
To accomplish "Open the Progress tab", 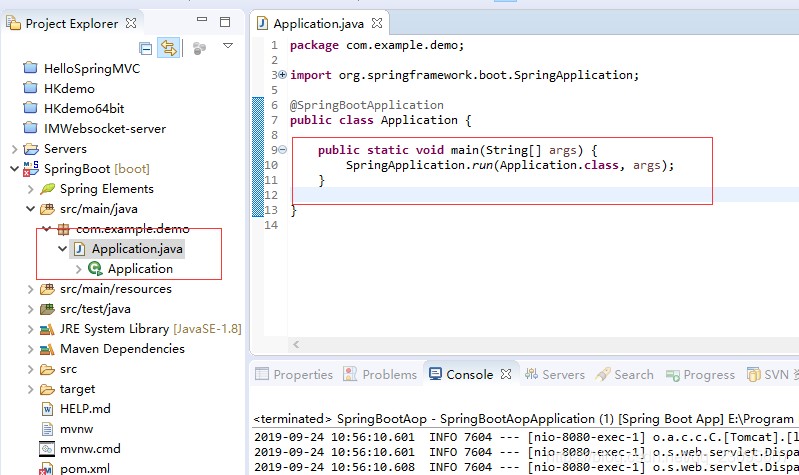I will tap(700, 375).
